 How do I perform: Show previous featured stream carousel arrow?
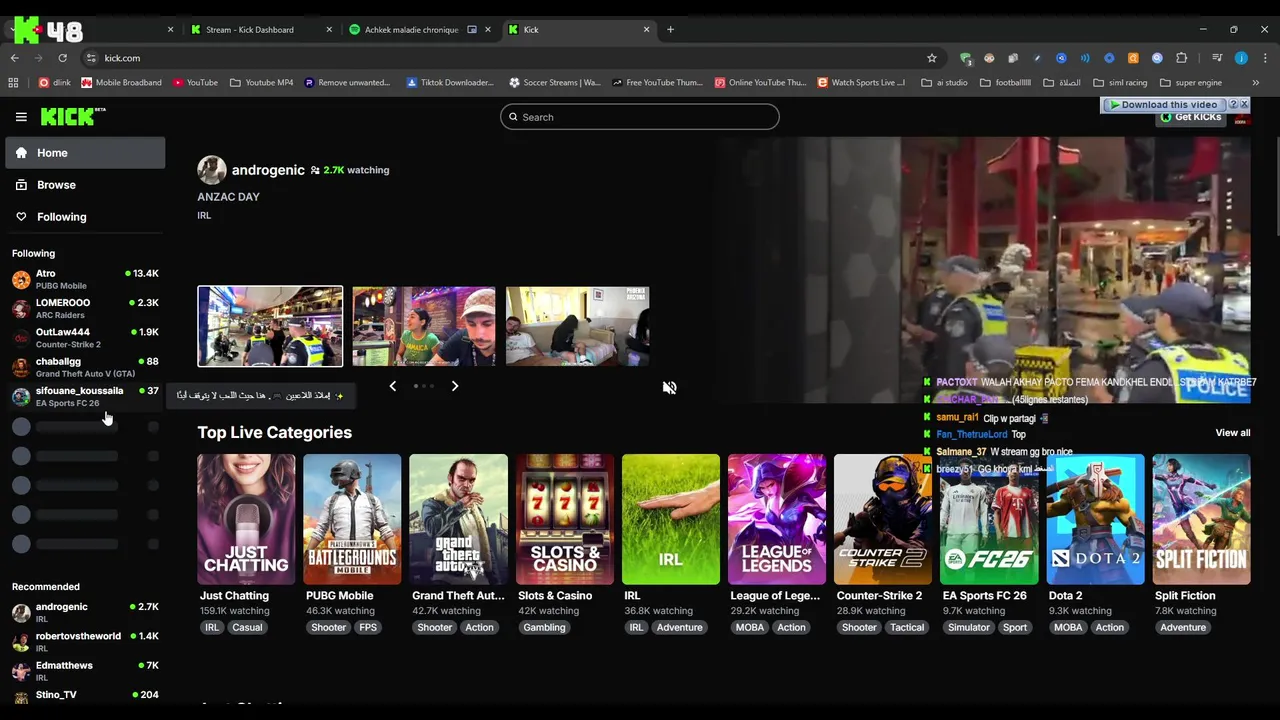tap(392, 386)
